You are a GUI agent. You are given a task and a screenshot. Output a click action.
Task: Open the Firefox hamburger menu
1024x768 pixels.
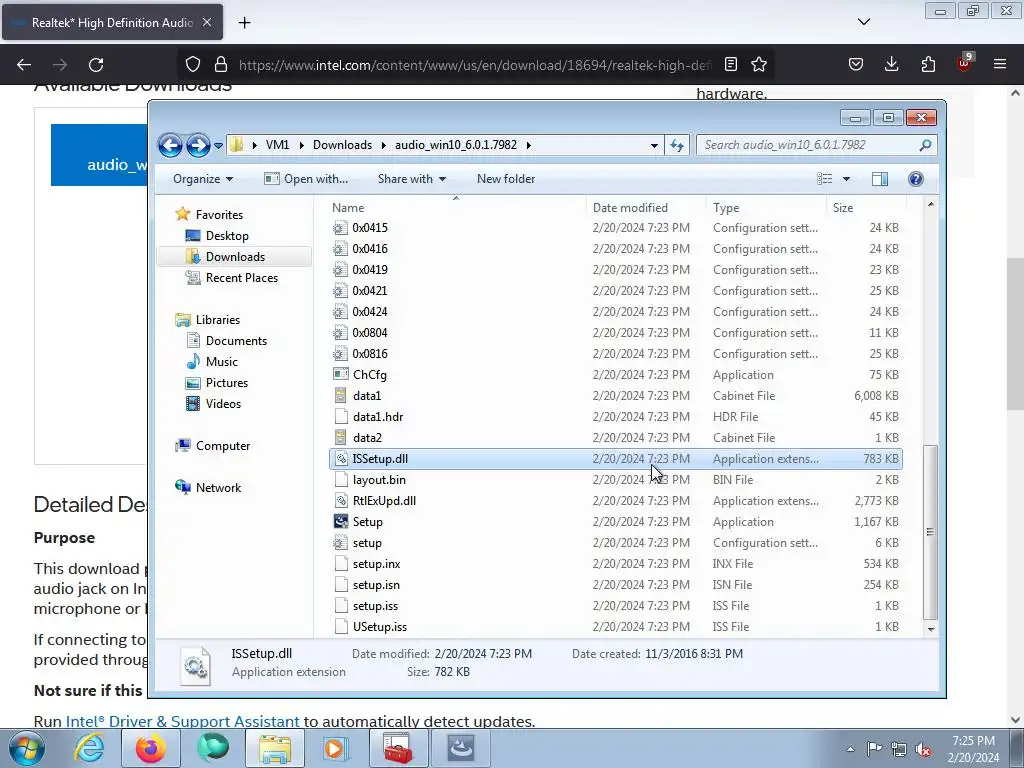(x=1000, y=64)
